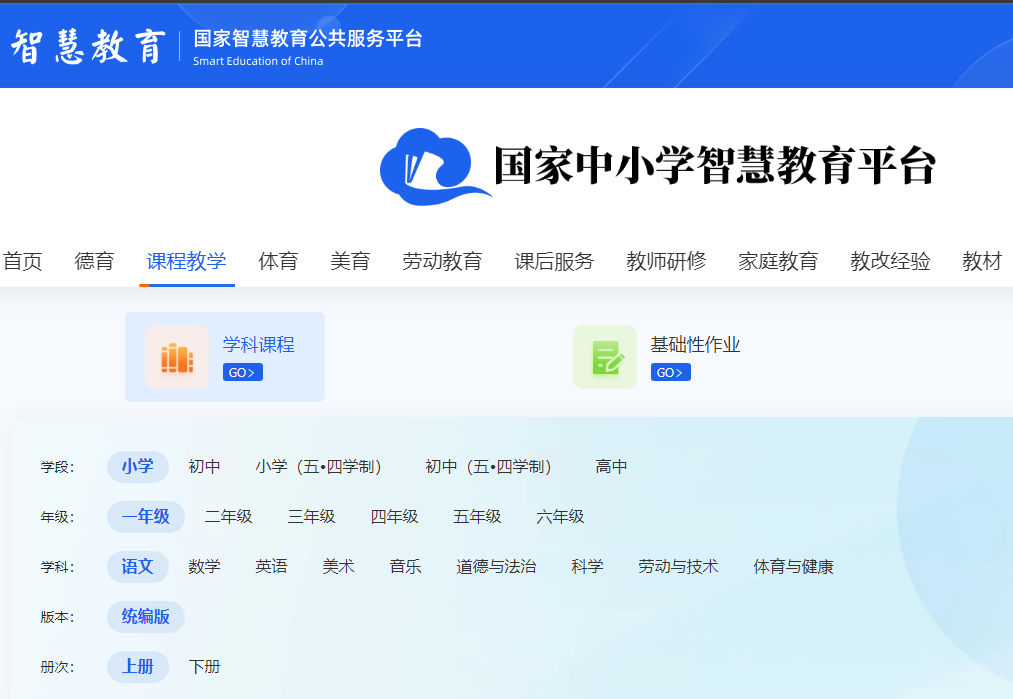Image resolution: width=1013 pixels, height=699 pixels.
Task: Open the 体育 nav item
Action: pos(278,261)
